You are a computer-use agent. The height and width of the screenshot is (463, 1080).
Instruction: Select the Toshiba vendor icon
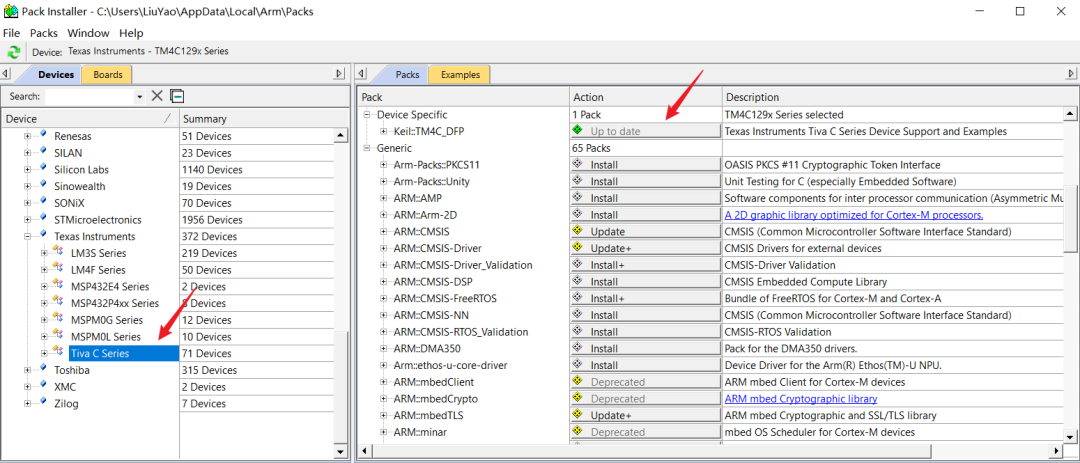[43, 370]
